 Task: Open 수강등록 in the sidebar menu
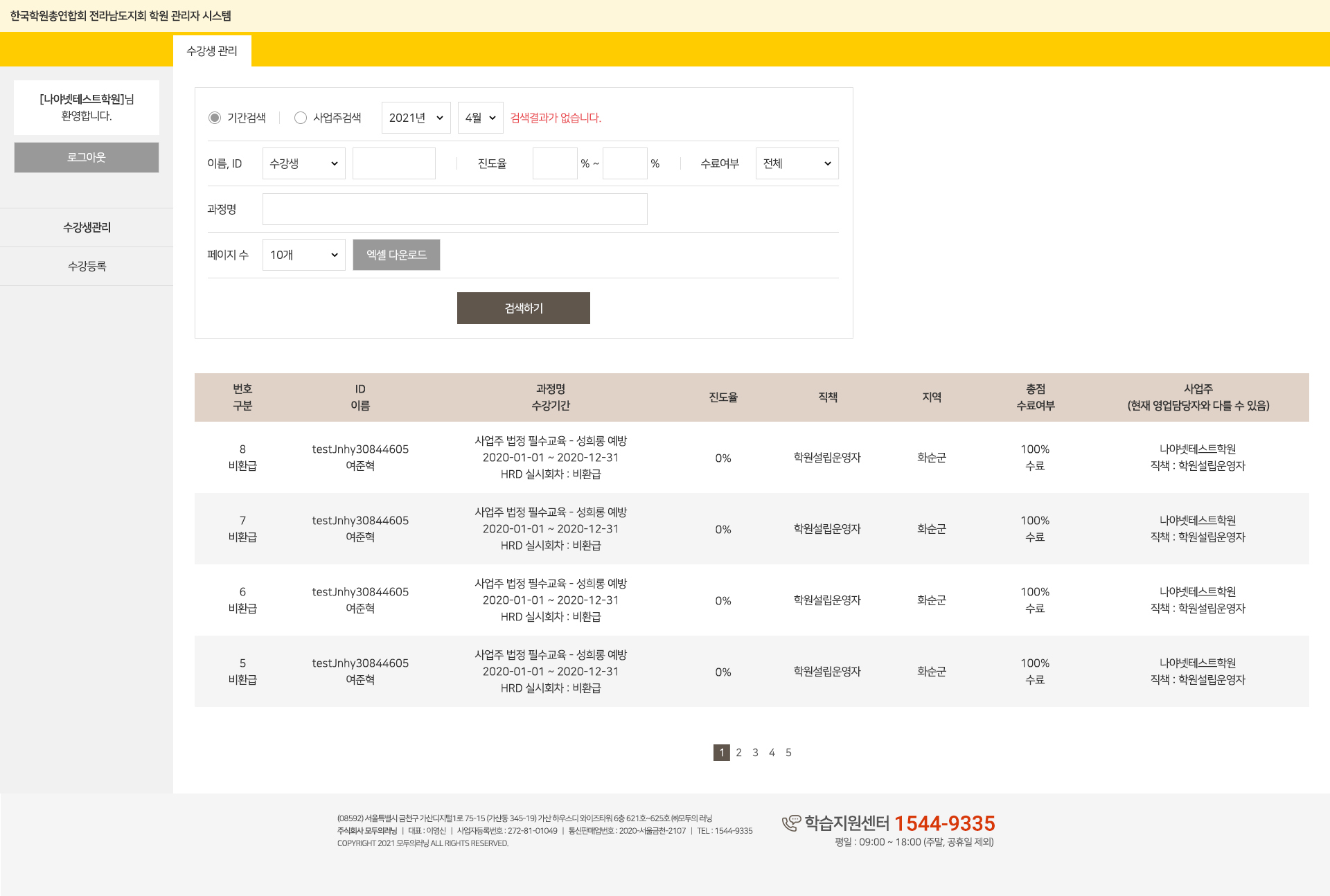[x=87, y=266]
